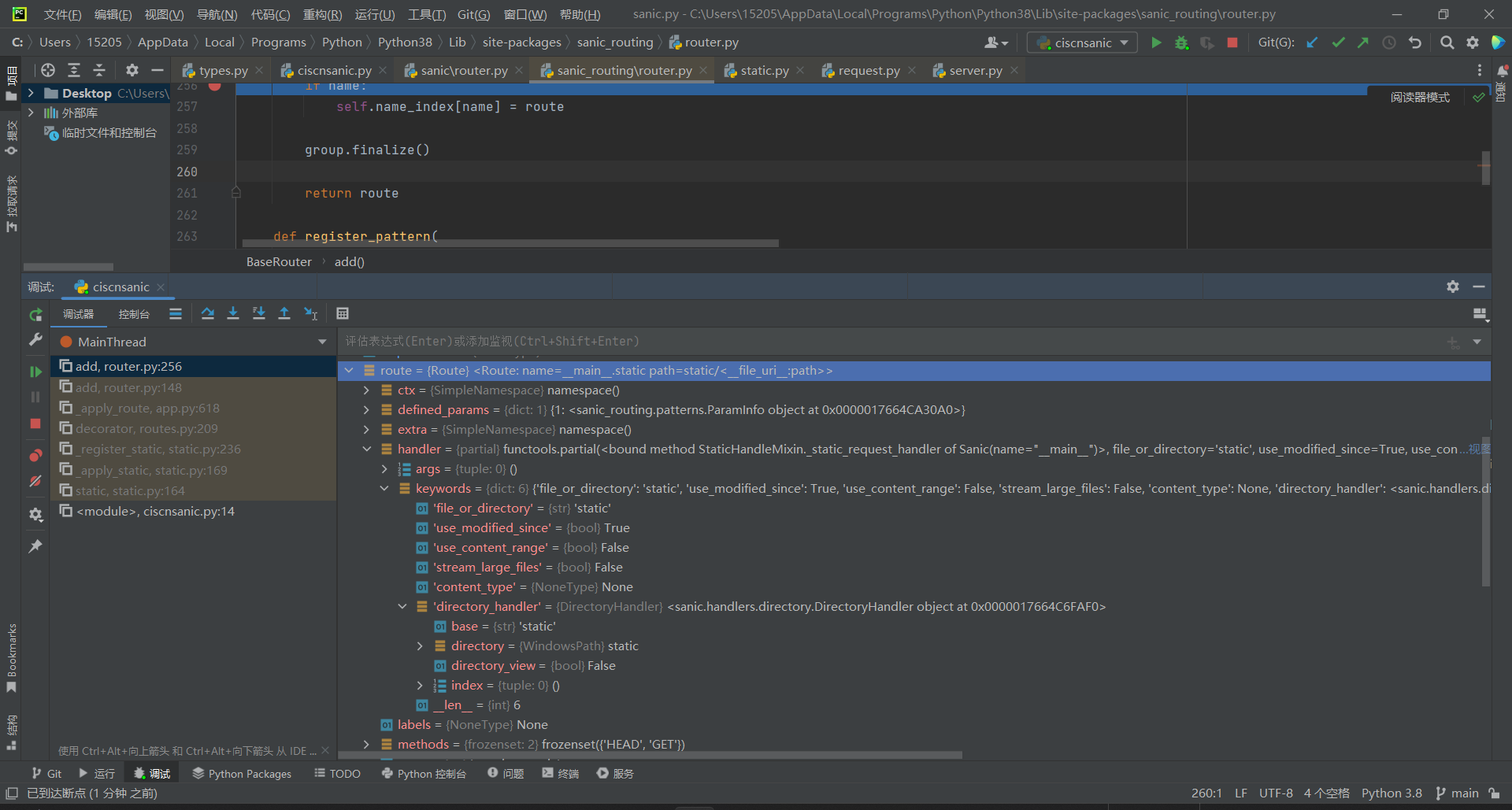Switch to the static.py editor tab

(764, 71)
